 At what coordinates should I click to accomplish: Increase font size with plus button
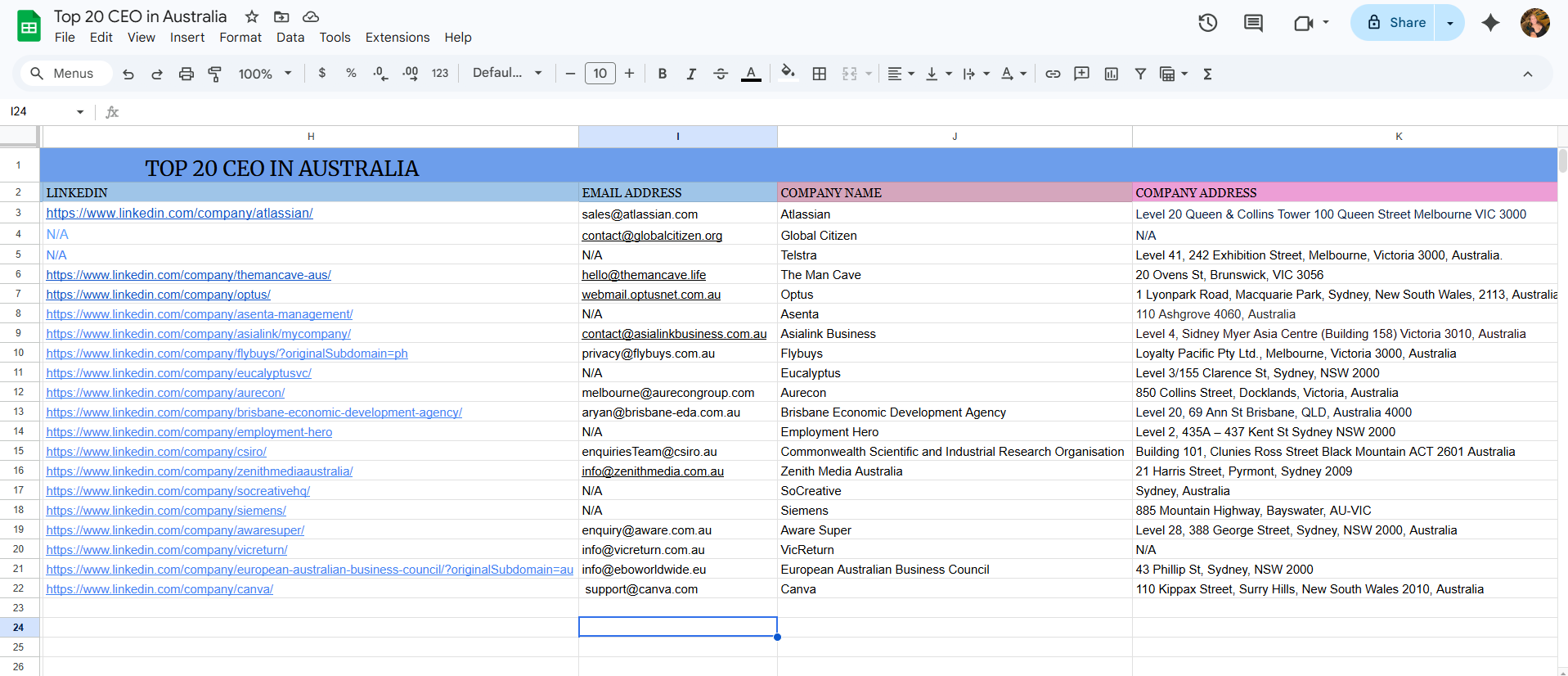click(629, 74)
